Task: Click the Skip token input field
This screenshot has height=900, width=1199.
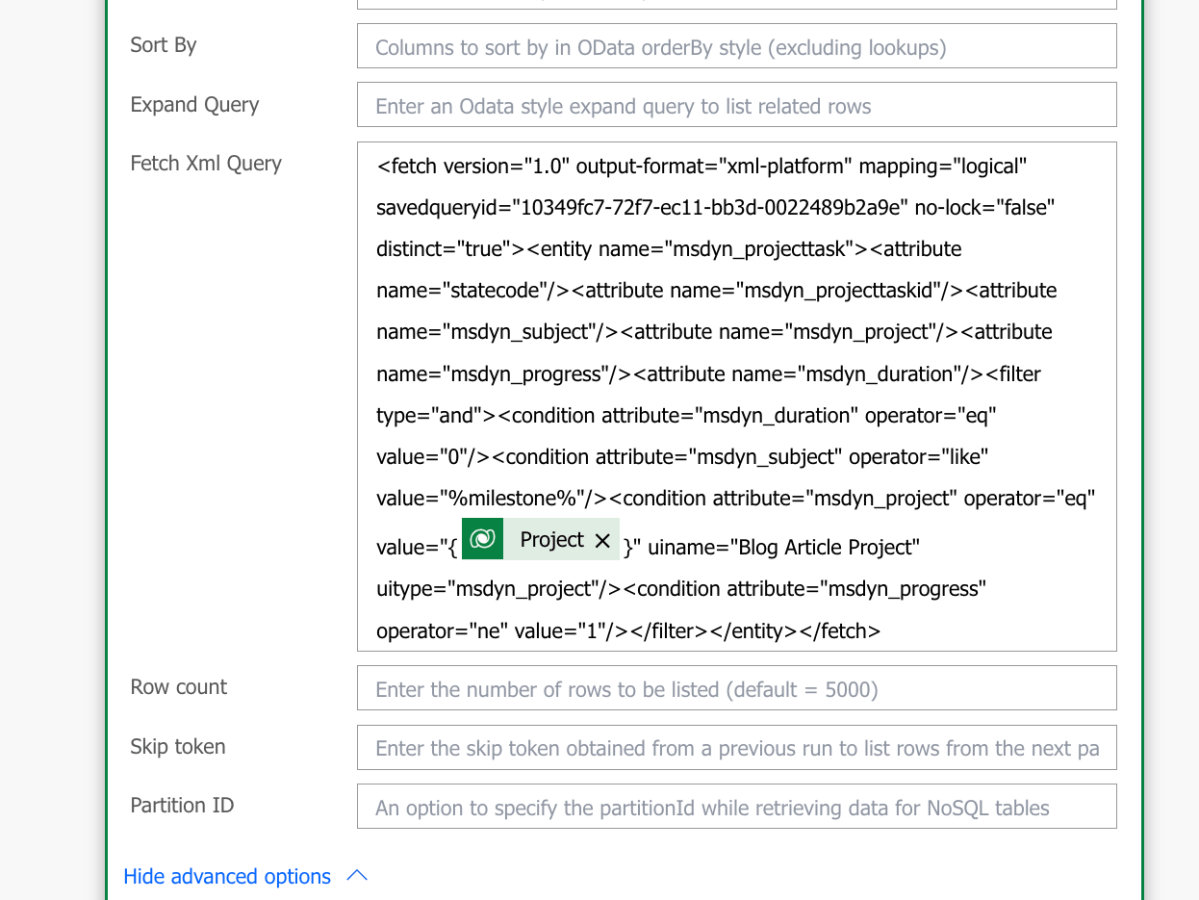Action: (736, 748)
